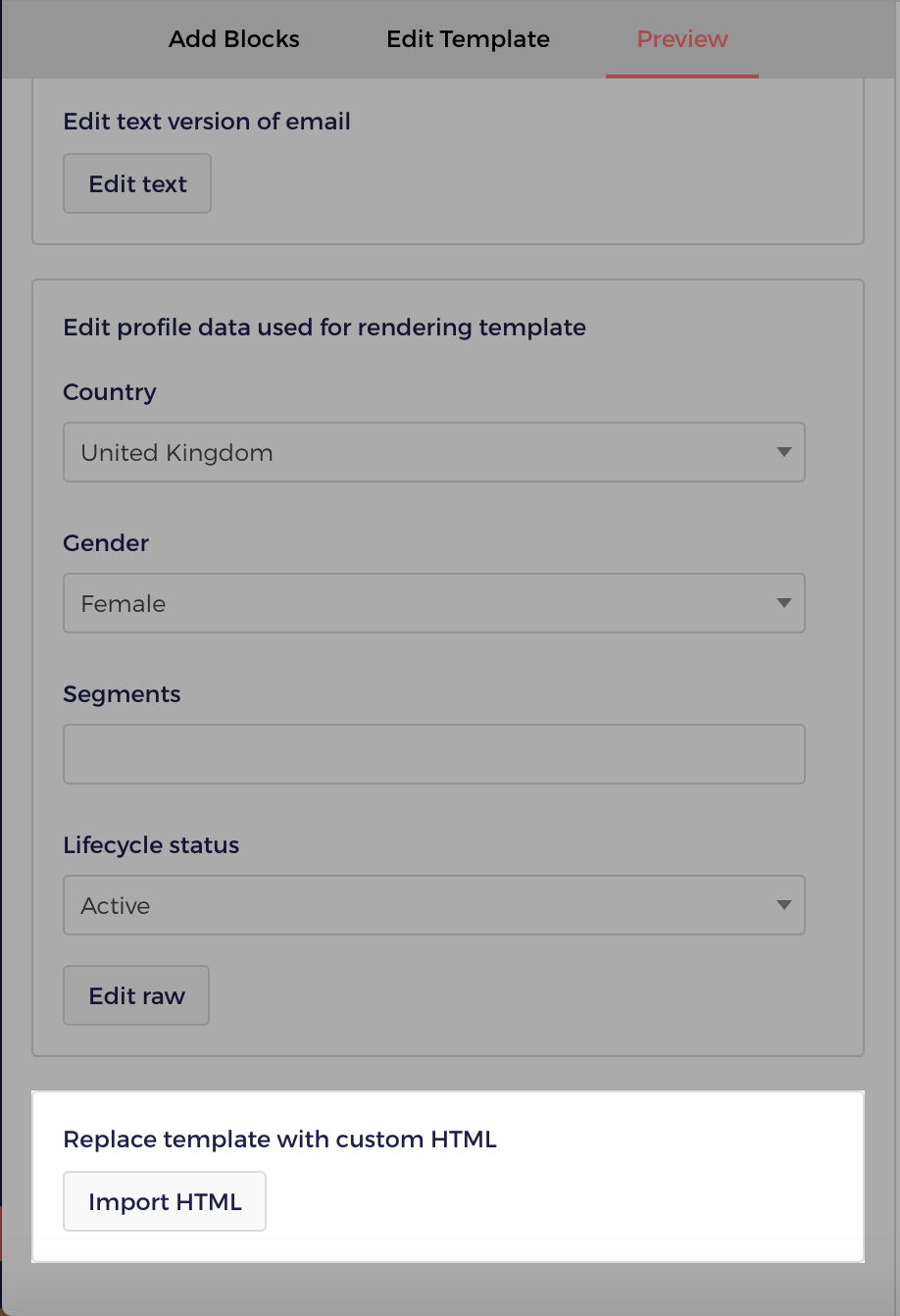The image size is (900, 1316).
Task: Click the Gender dropdown arrow icon
Action: [783, 603]
